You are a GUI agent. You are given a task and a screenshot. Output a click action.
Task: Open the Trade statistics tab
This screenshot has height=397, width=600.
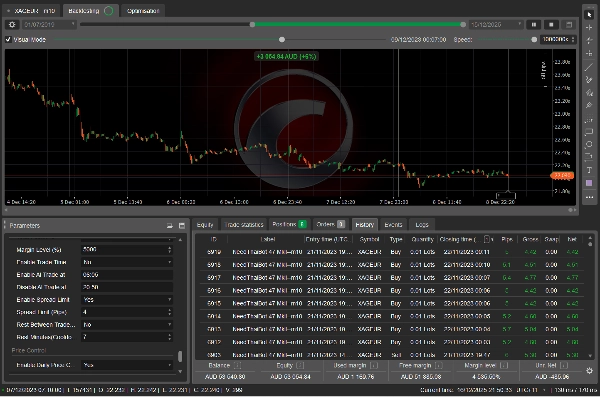tap(244, 225)
